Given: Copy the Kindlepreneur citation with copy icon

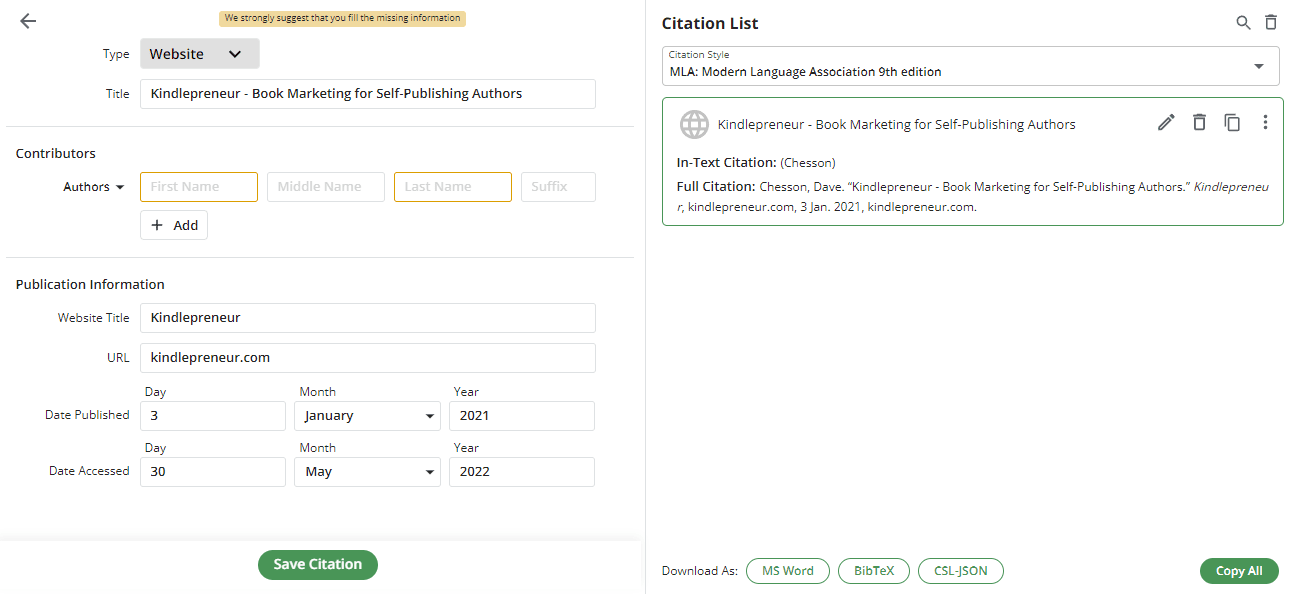Looking at the screenshot, I should tap(1232, 122).
